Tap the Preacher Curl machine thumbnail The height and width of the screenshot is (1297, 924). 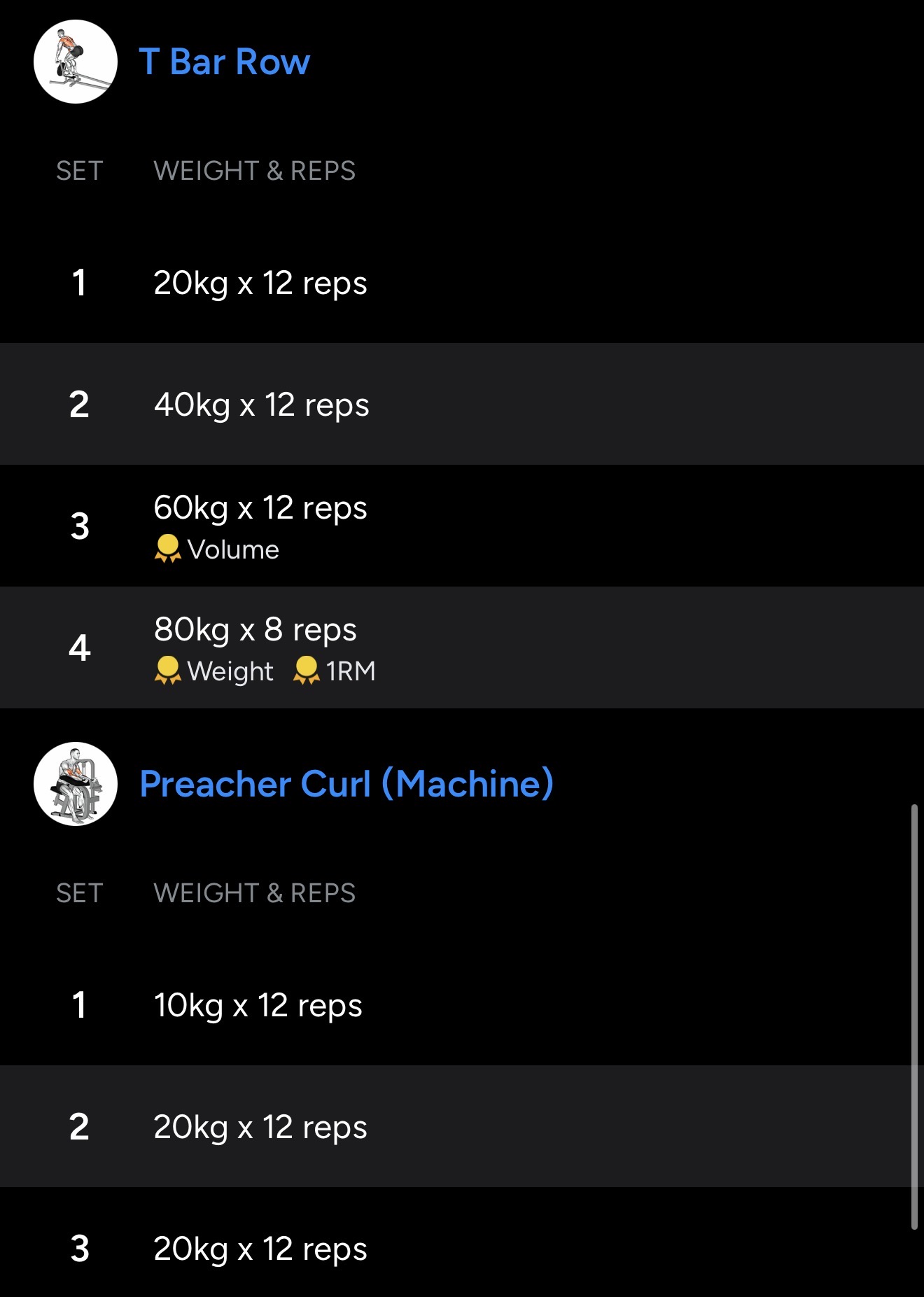point(76,784)
